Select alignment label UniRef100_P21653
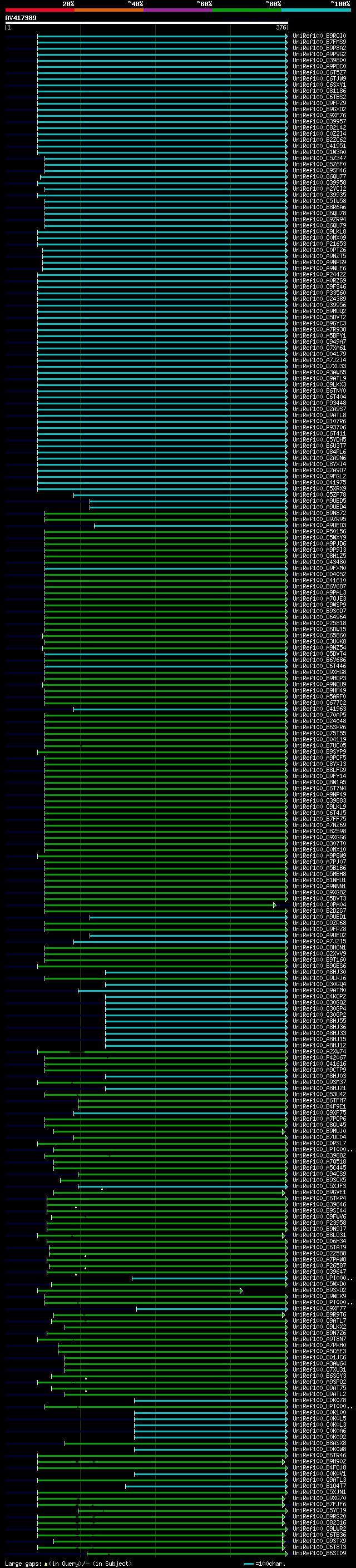 click(319, 244)
